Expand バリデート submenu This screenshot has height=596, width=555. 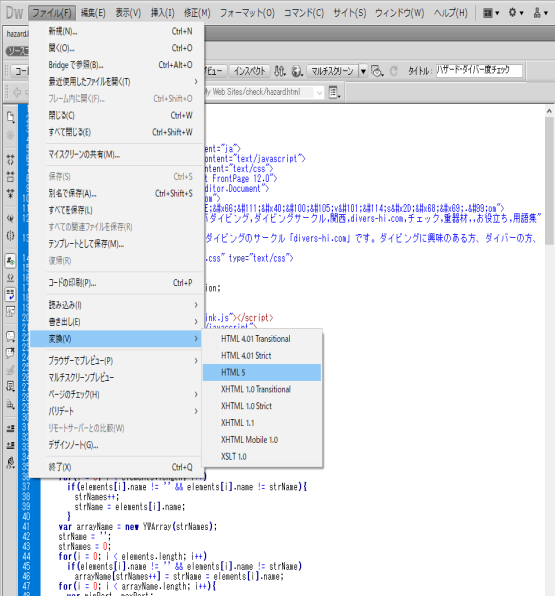pyautogui.click(x=117, y=411)
